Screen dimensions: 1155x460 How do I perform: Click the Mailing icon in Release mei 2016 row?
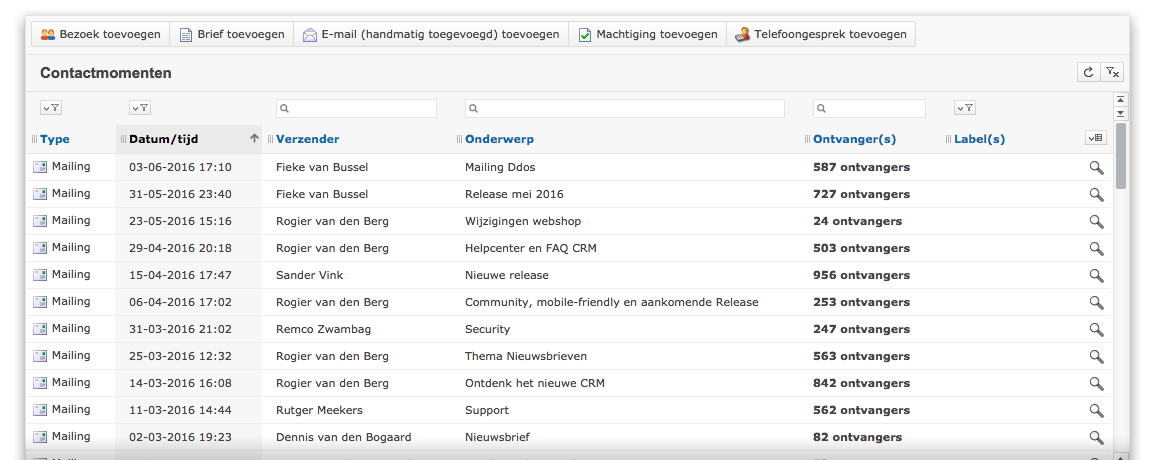[x=40, y=194]
